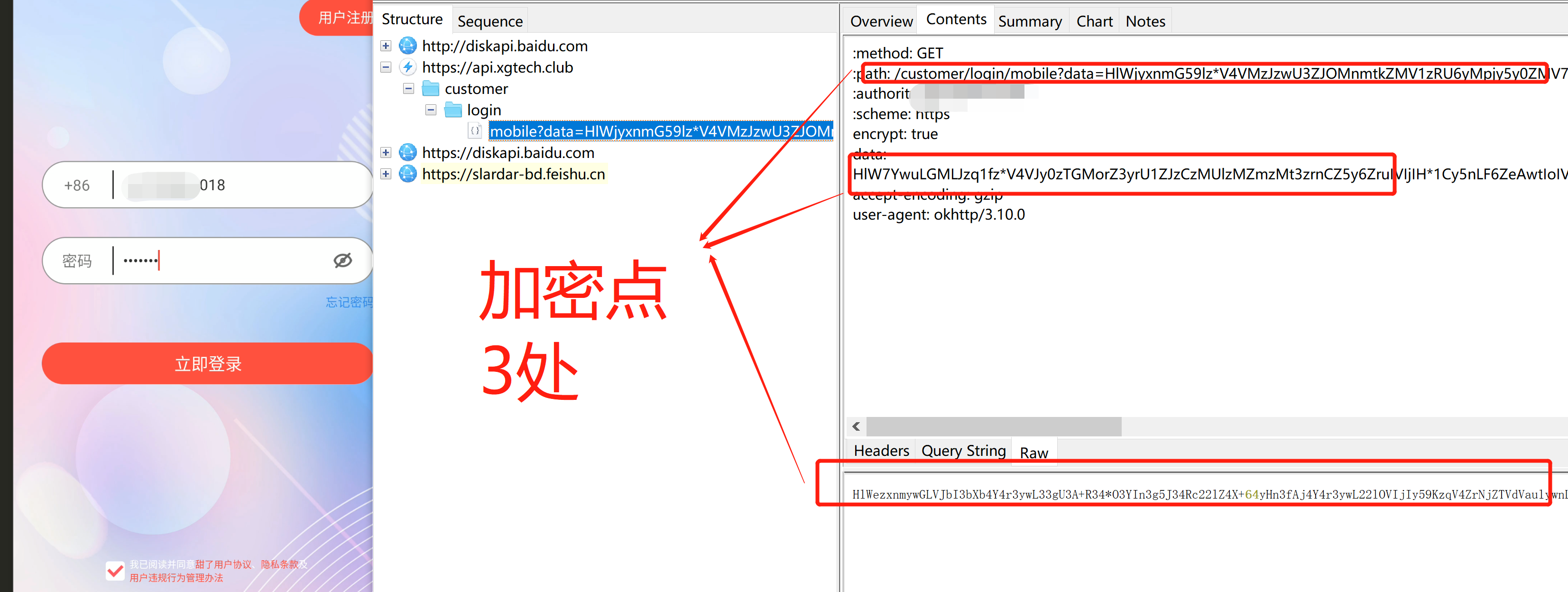Image resolution: width=1568 pixels, height=592 pixels.
Task: Toggle password visibility with the eye icon
Action: (343, 261)
